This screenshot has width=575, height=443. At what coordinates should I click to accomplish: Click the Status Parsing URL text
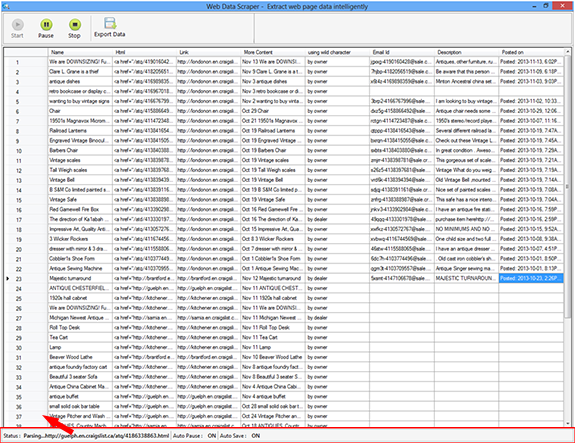click(x=96, y=436)
